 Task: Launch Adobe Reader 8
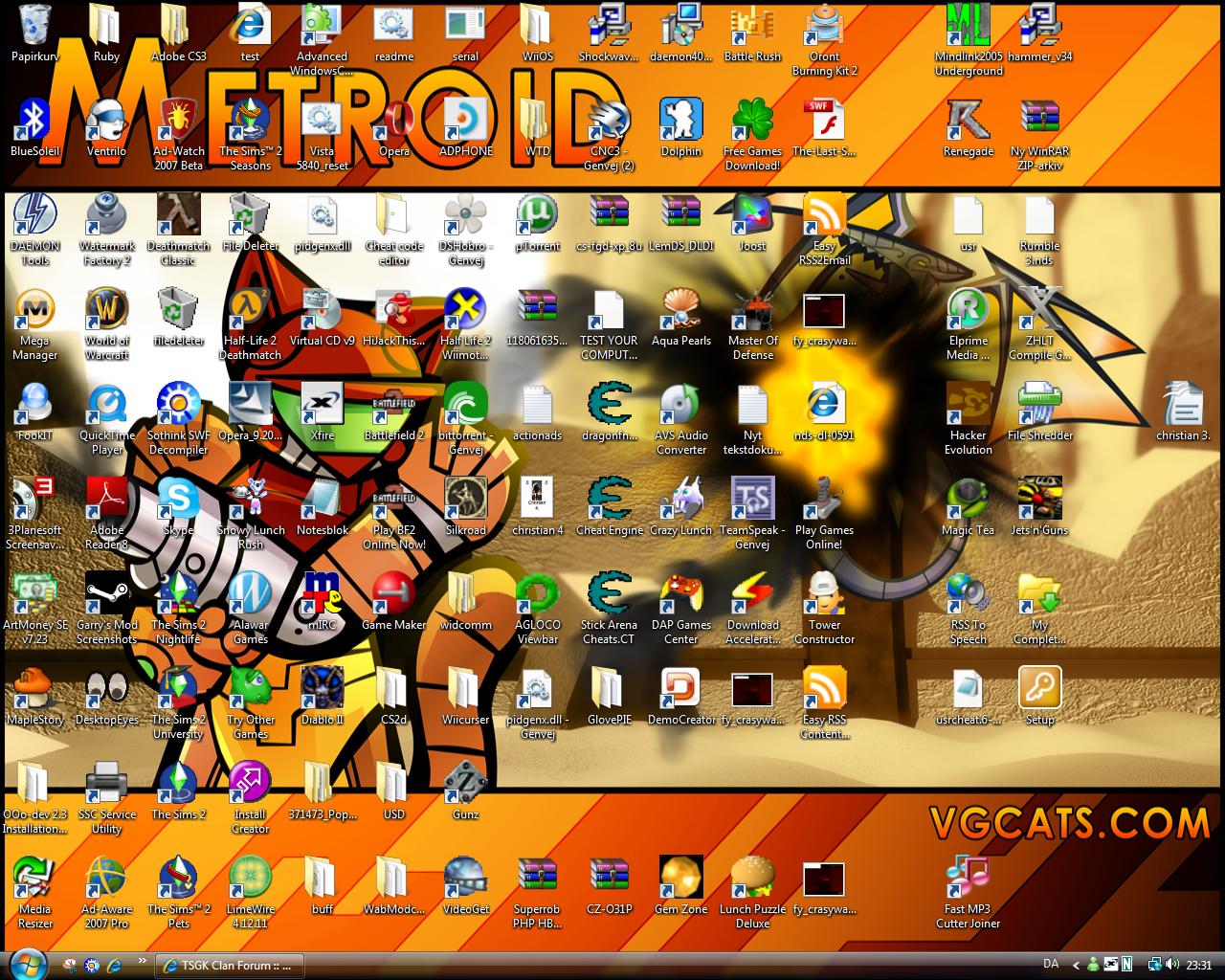tap(106, 500)
